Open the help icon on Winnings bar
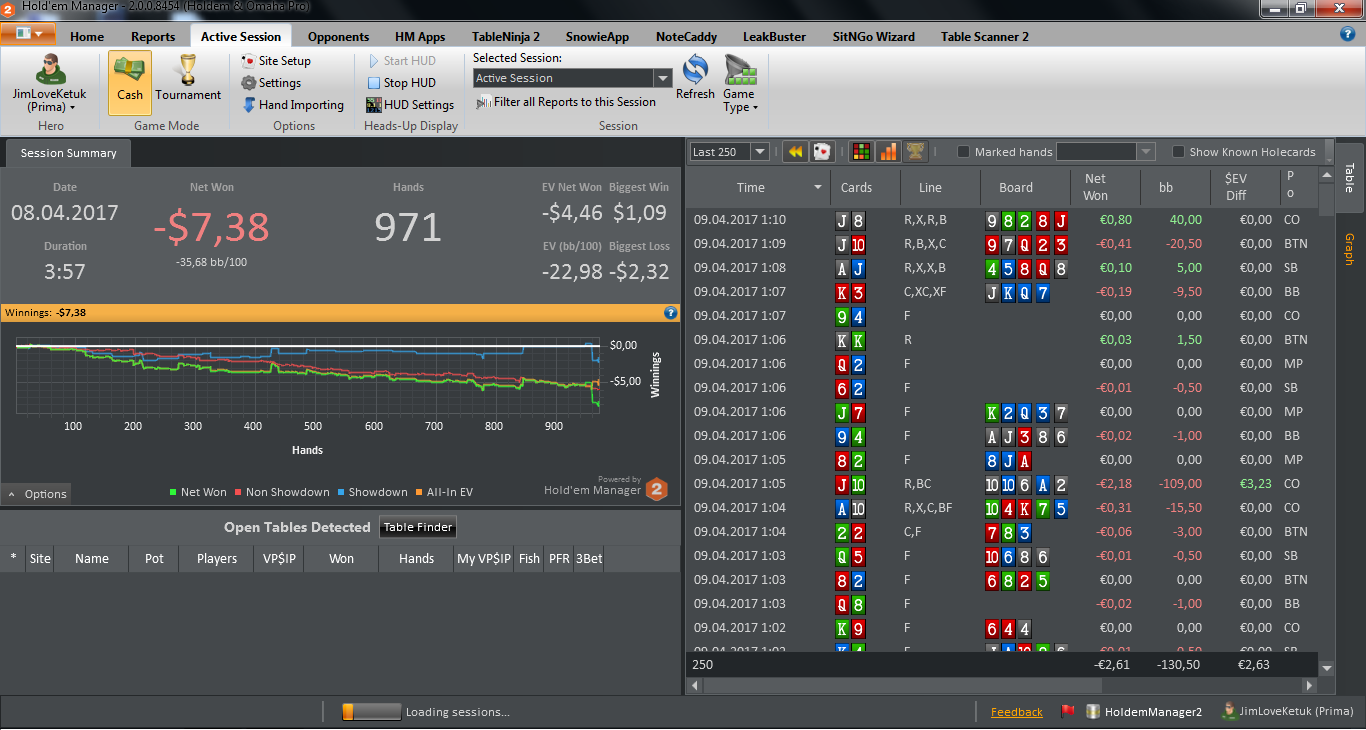The height and width of the screenshot is (730, 1366). 671,313
